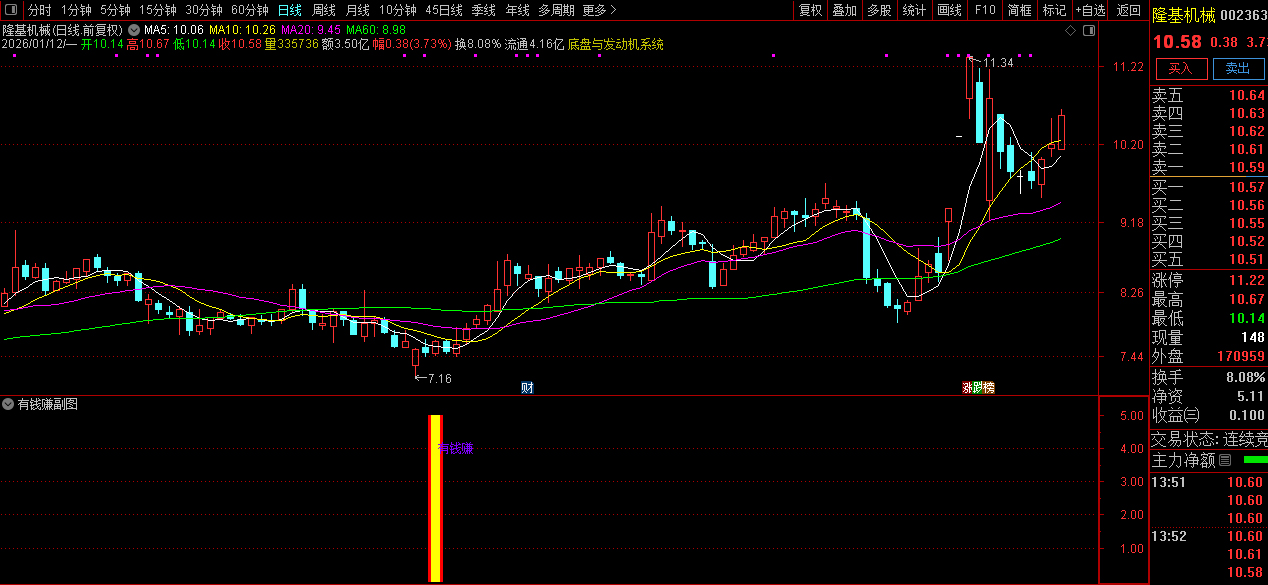Open the 更多 periods menu
Screen dimensions: 1268x585
point(599,10)
